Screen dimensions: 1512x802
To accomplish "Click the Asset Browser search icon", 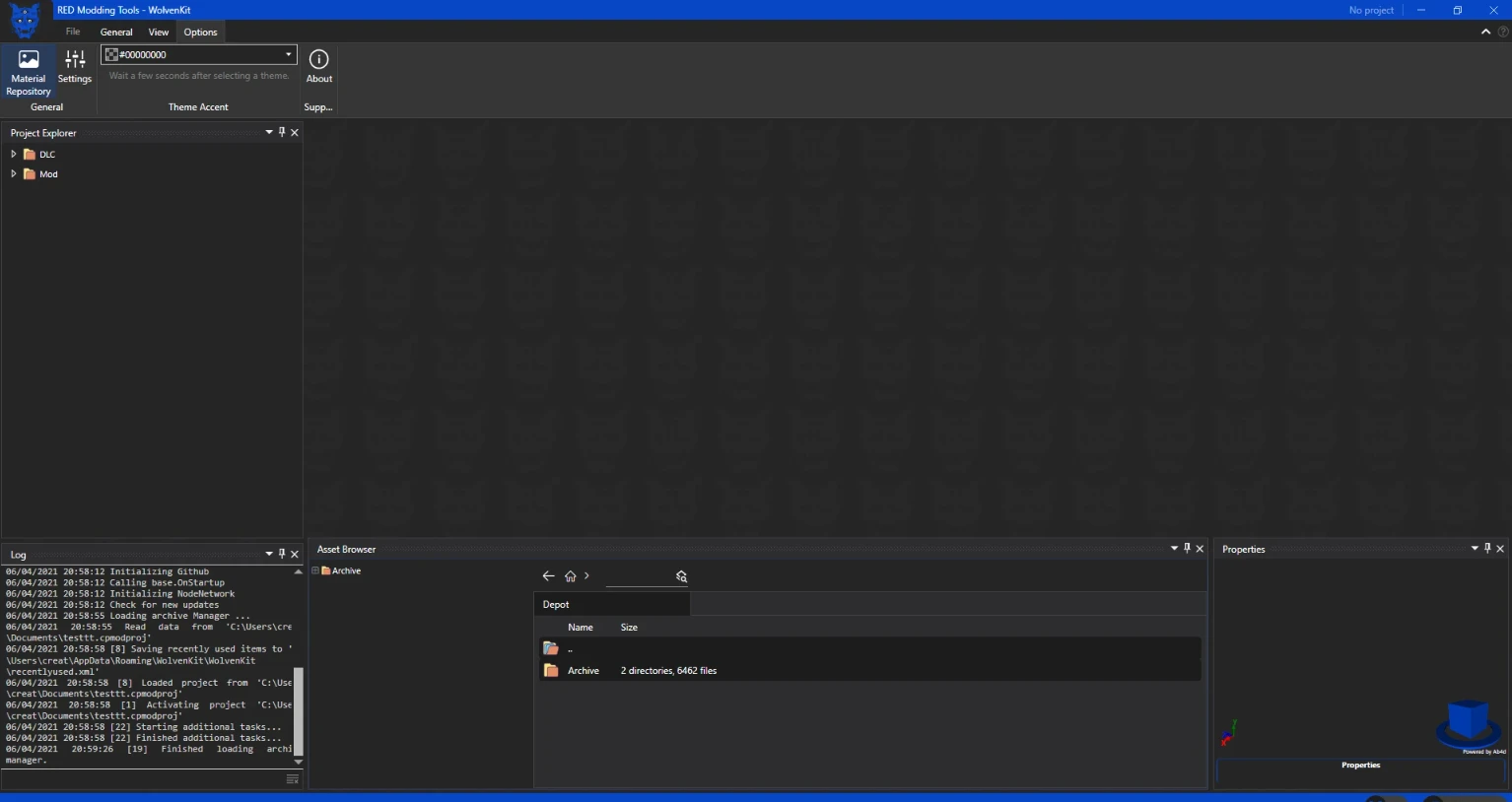I will [x=681, y=576].
